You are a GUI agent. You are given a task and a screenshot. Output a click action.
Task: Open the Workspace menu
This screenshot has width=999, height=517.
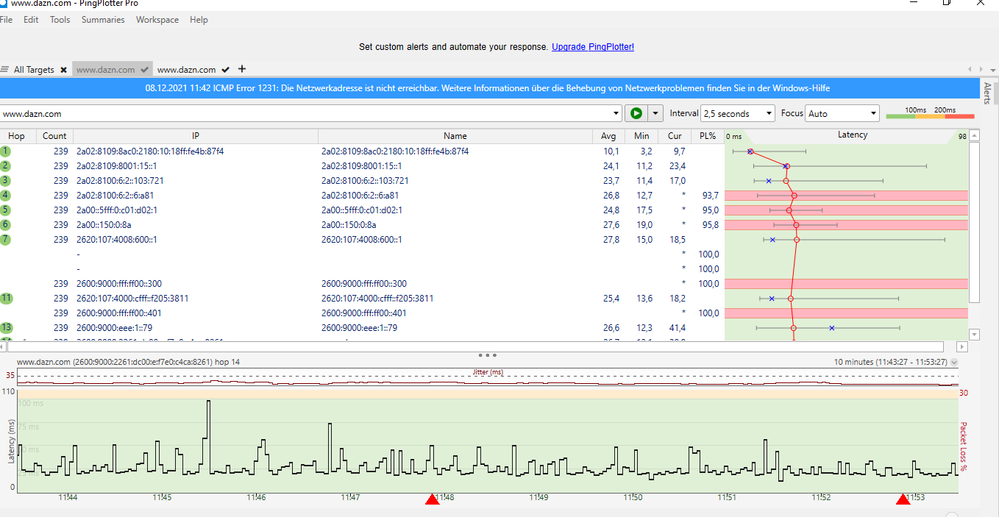[157, 20]
